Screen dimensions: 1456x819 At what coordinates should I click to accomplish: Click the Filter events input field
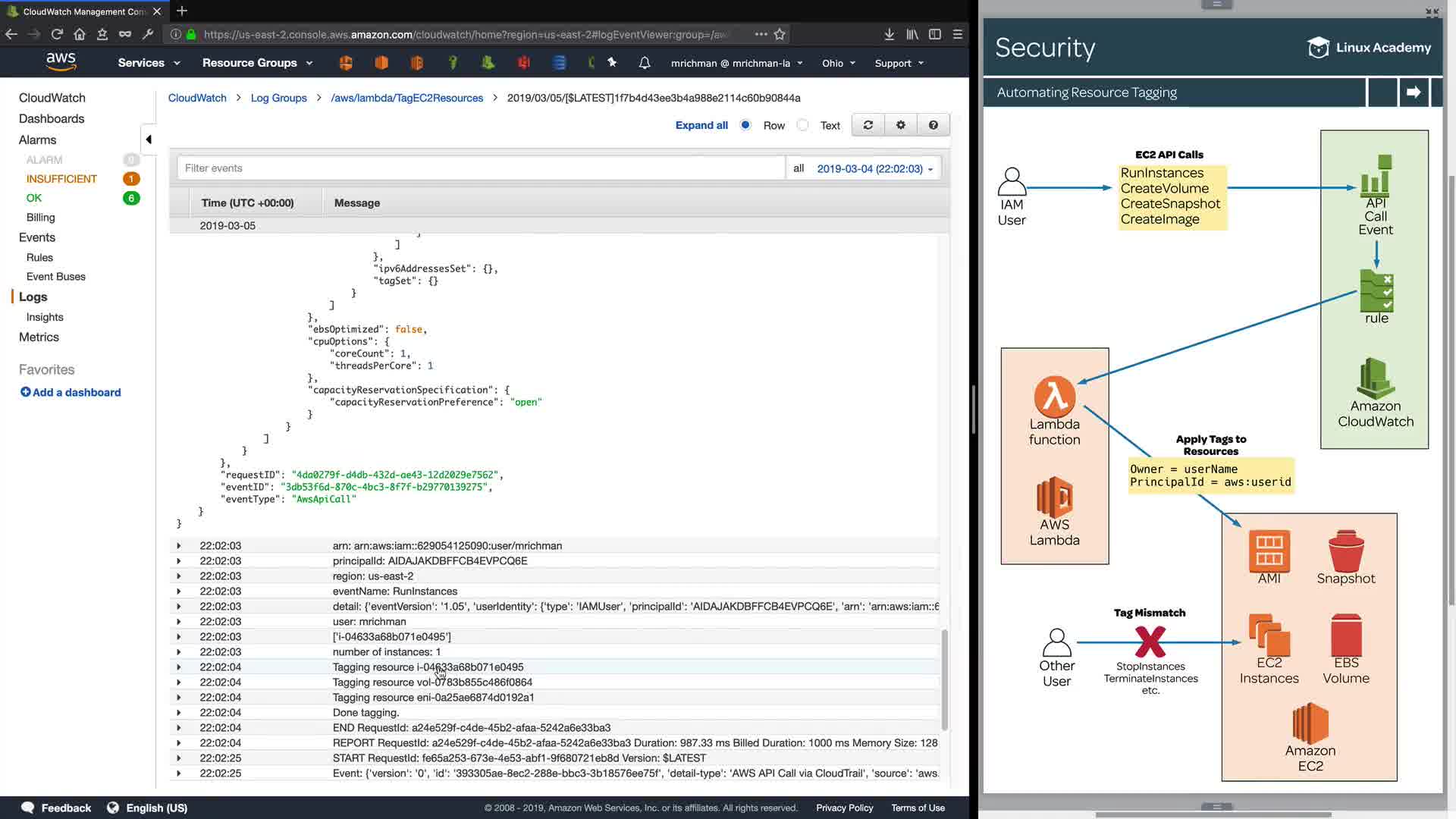481,168
